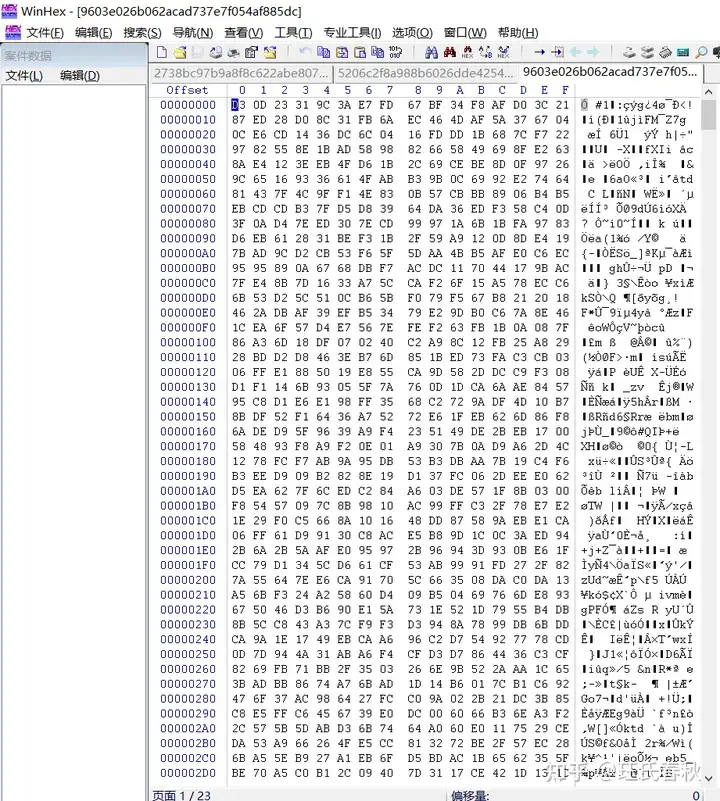Click the greyed Back navigation arrow
The image size is (720, 801).
[x=575, y=52]
